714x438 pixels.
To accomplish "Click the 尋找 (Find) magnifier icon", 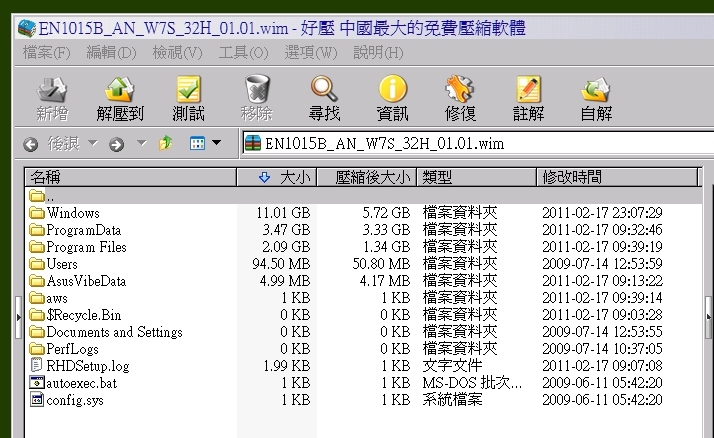I will [324, 89].
